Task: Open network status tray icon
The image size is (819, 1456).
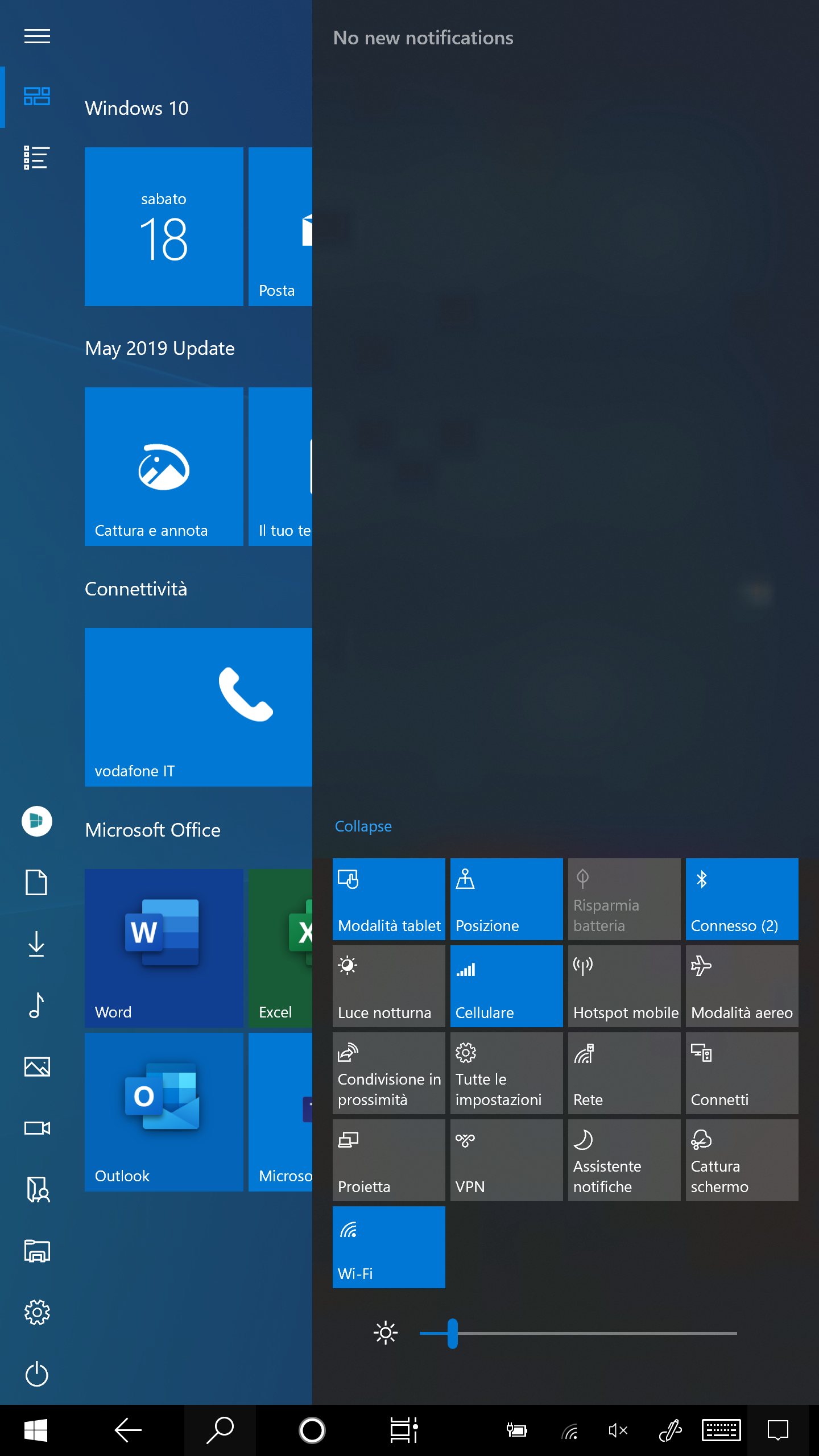Action: [x=570, y=1430]
